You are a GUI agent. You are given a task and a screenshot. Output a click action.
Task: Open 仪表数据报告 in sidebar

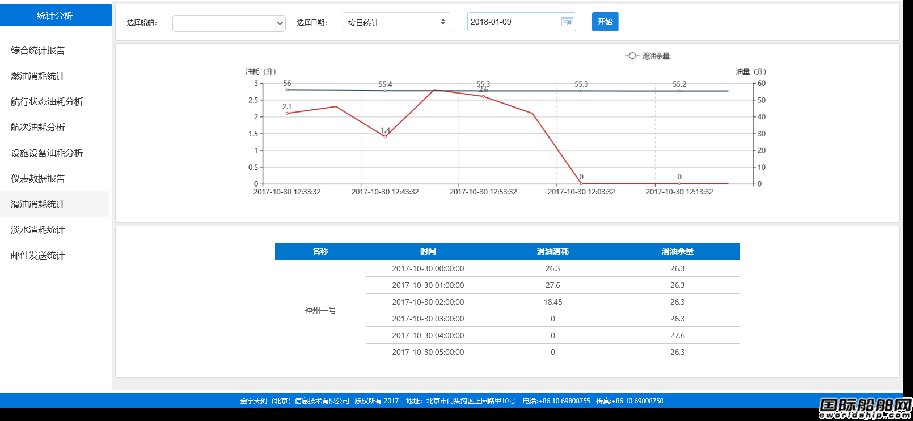(38, 178)
